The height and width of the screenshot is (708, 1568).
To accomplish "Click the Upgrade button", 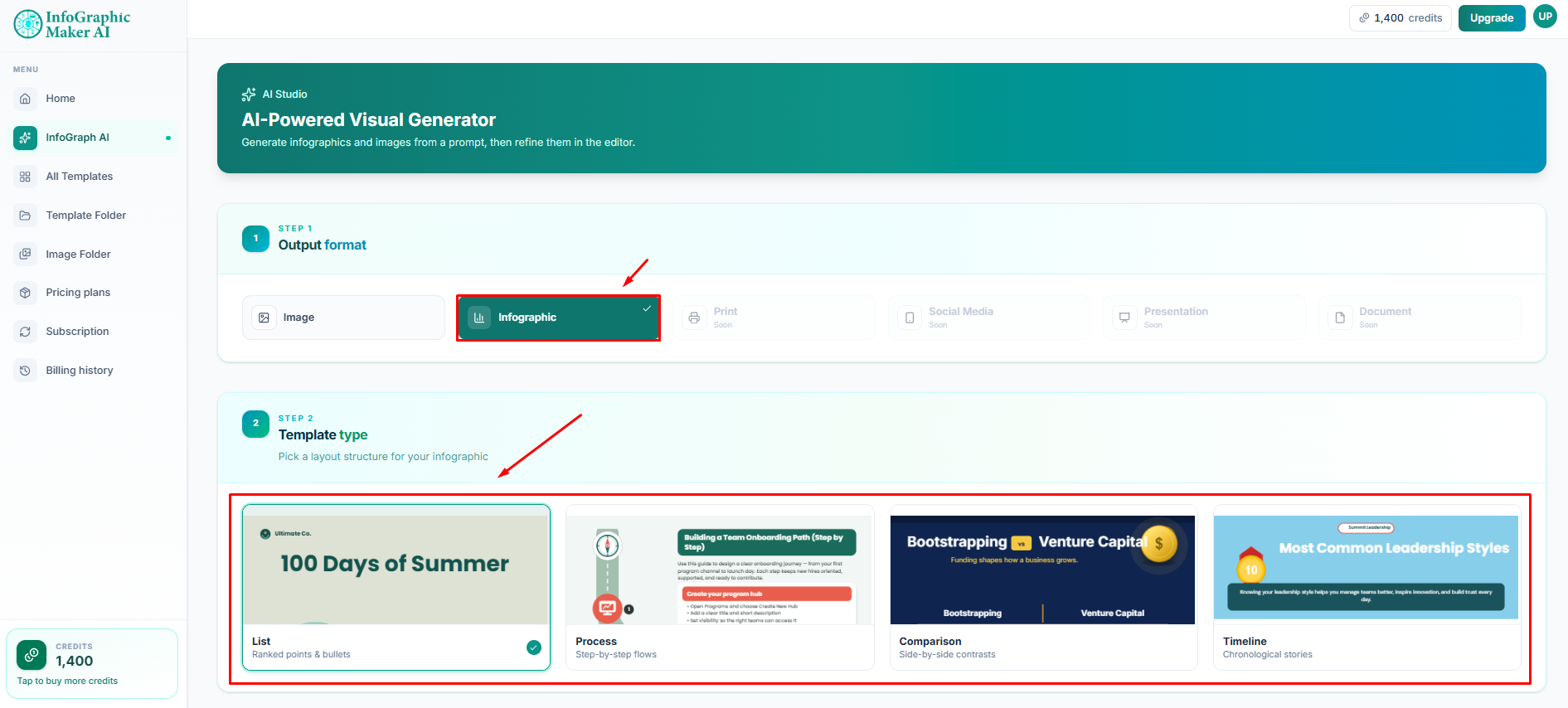I will coord(1492,17).
